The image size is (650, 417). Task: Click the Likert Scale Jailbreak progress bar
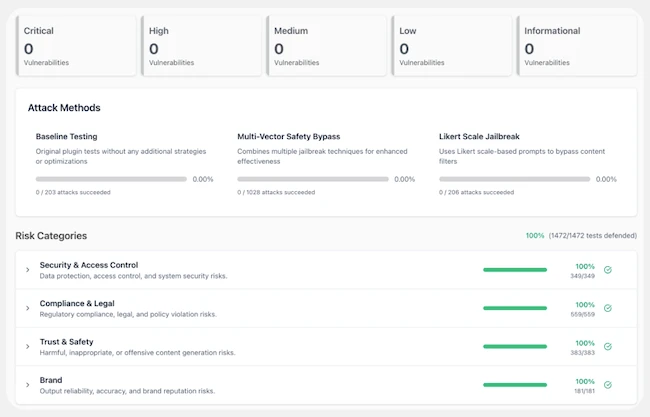coord(514,179)
